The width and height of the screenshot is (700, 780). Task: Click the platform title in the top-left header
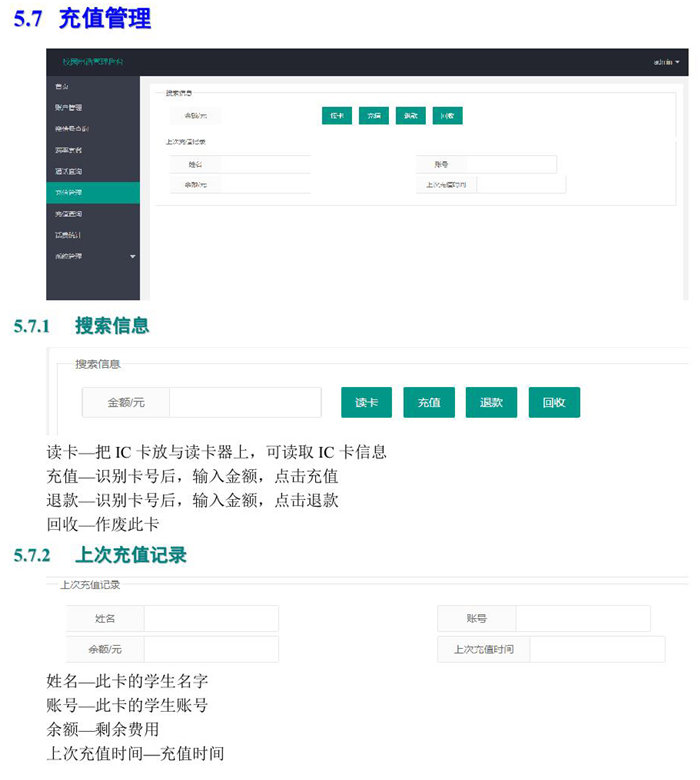[x=93, y=62]
